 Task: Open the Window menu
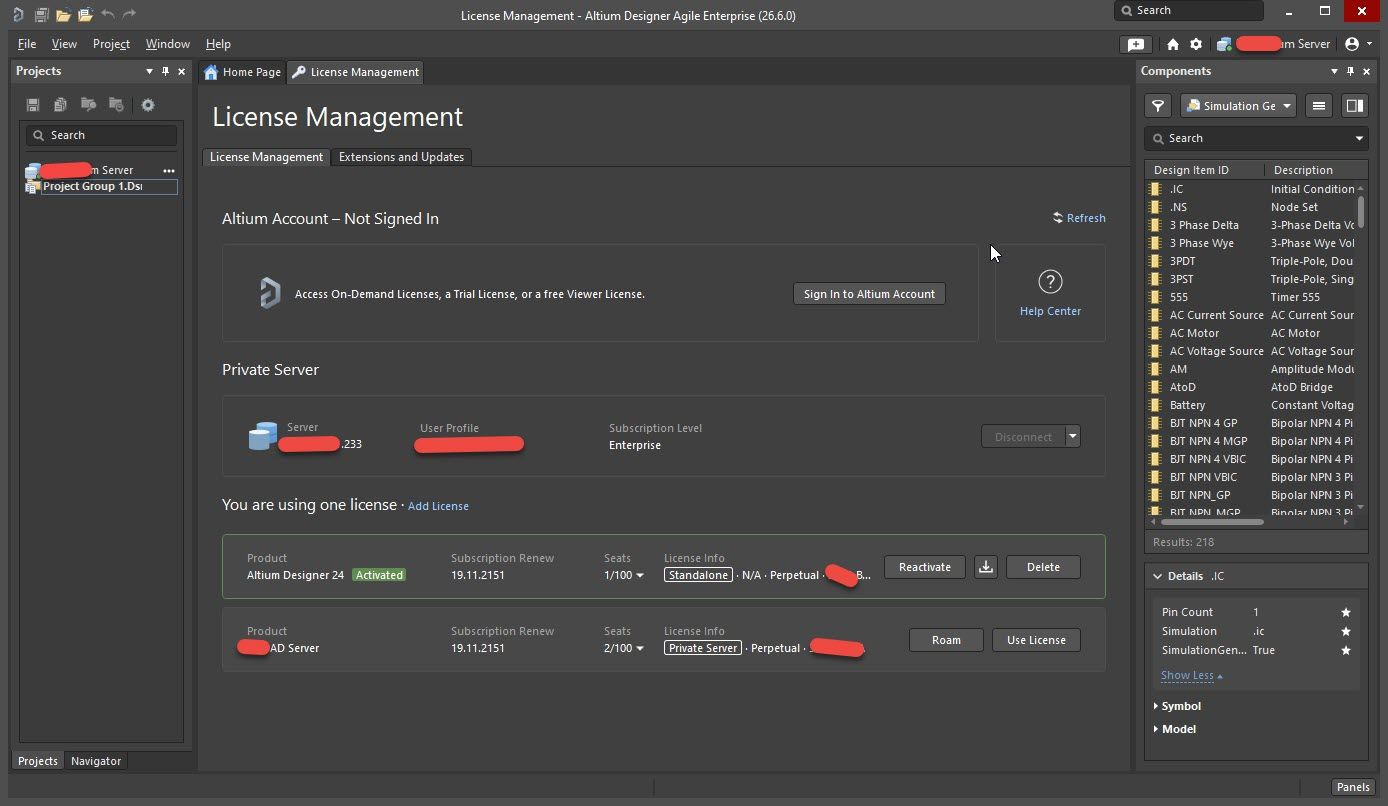click(167, 44)
